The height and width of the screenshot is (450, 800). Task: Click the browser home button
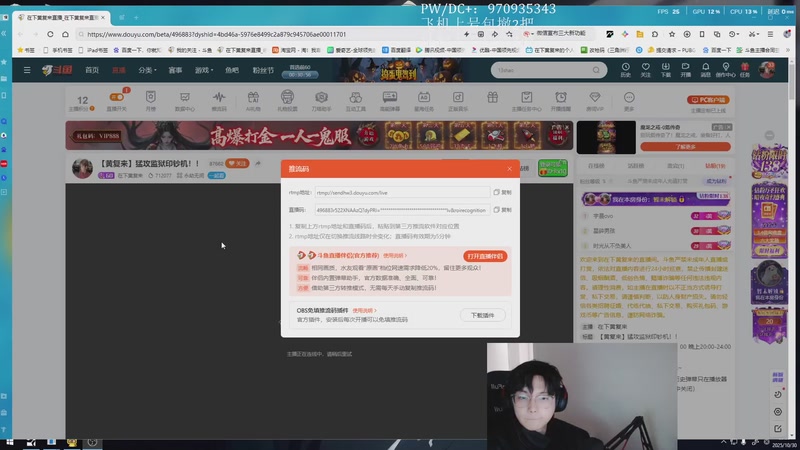pos(65,34)
